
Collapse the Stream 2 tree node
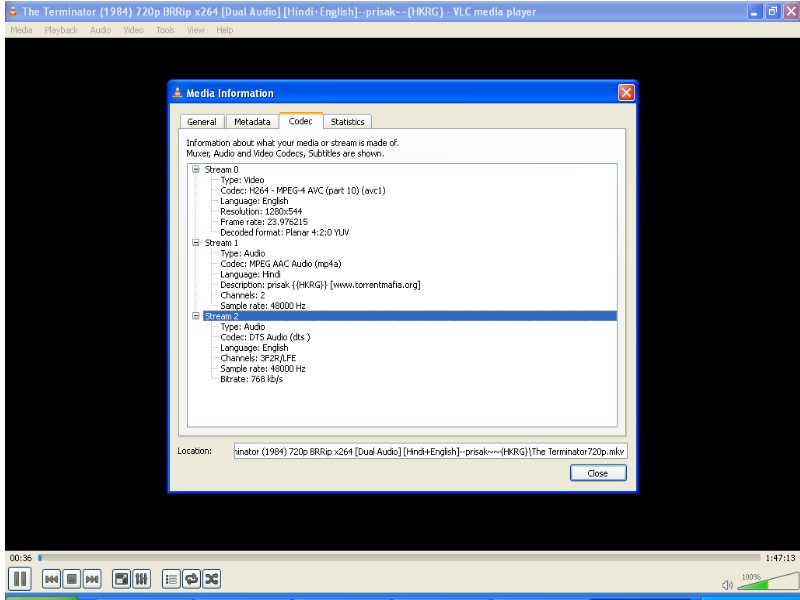[195, 316]
